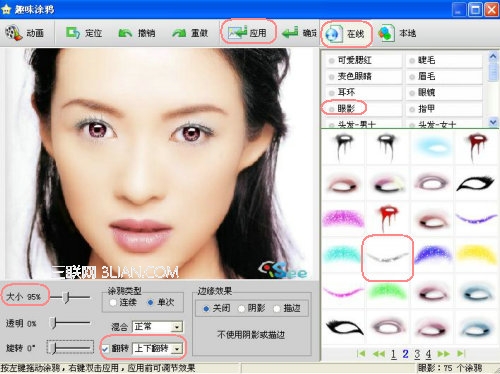Select the 眼影 eyeshadow category

pyautogui.click(x=363, y=108)
